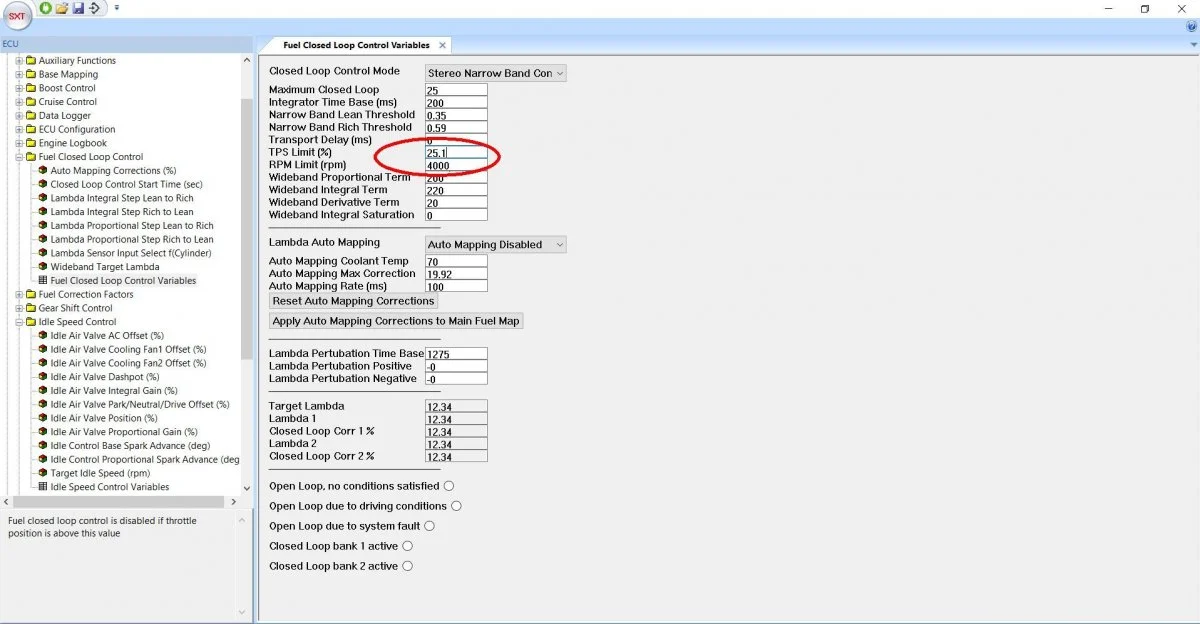Open the quick access toolbar customize arrow

[x=117, y=8]
